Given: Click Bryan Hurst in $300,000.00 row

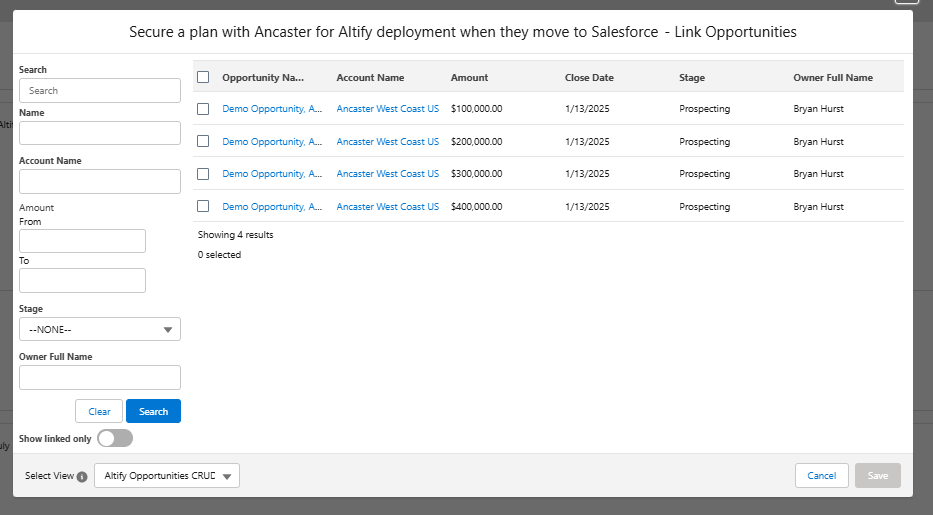Looking at the screenshot, I should click(818, 174).
